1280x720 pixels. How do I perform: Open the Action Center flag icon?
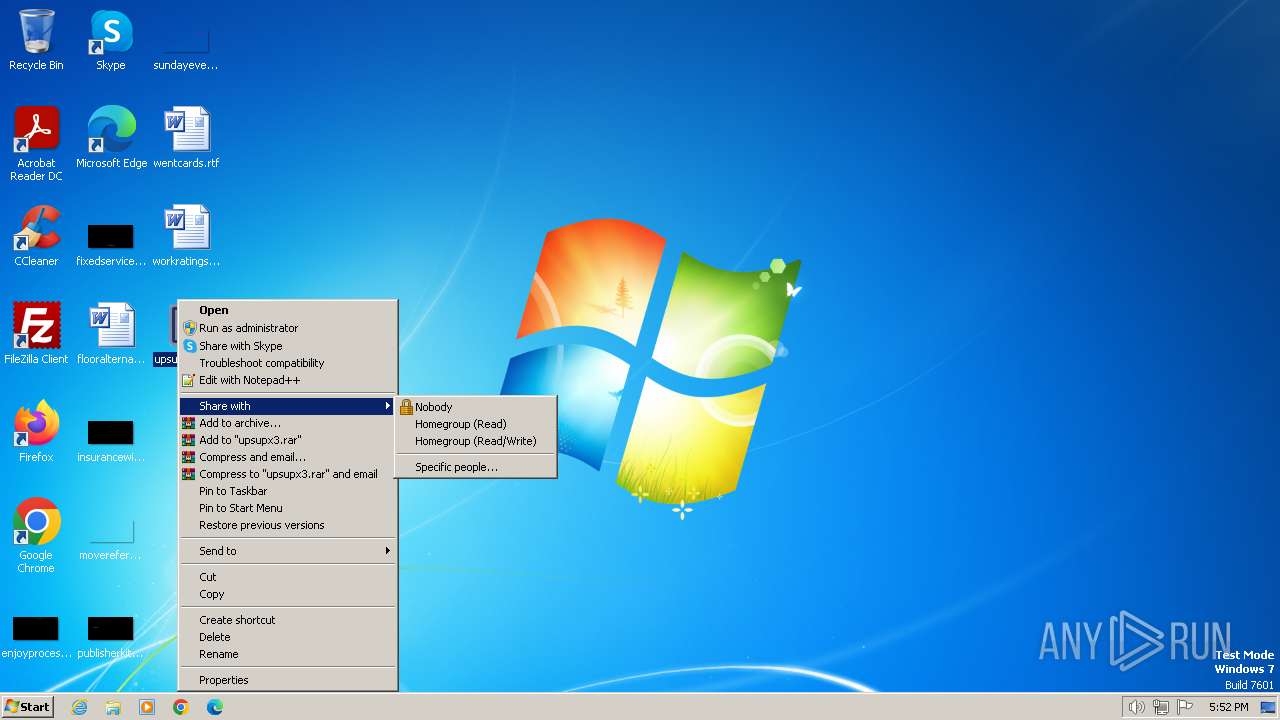1185,707
